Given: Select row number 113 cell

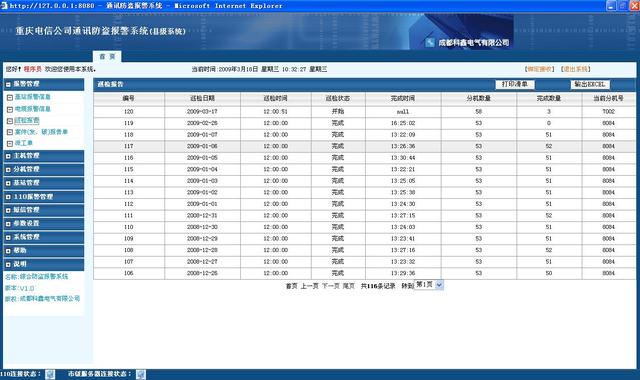Looking at the screenshot, I should point(129,192).
